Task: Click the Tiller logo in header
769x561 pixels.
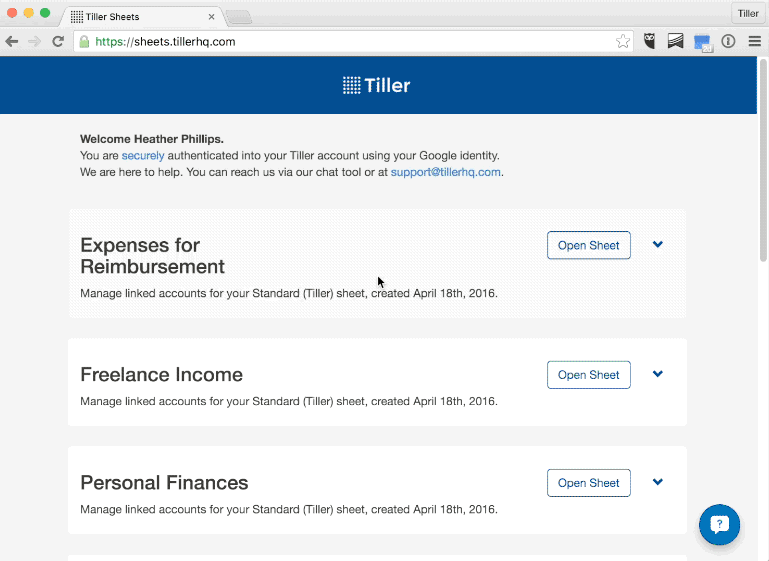Action: click(377, 85)
